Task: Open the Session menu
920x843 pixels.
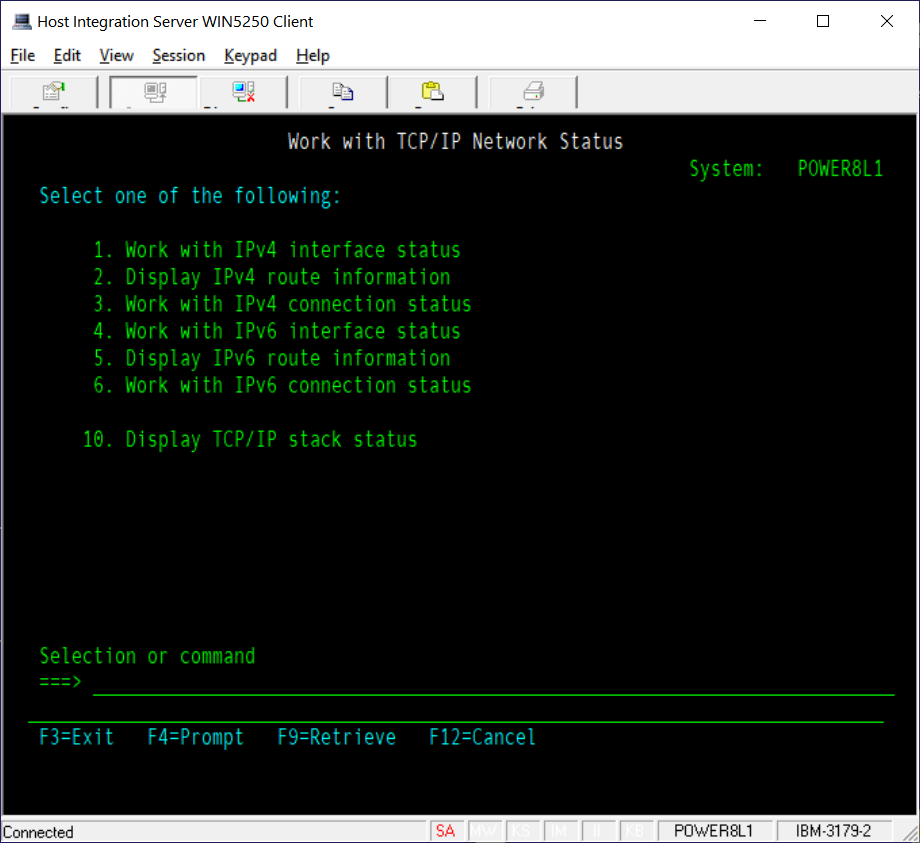Action: [178, 55]
